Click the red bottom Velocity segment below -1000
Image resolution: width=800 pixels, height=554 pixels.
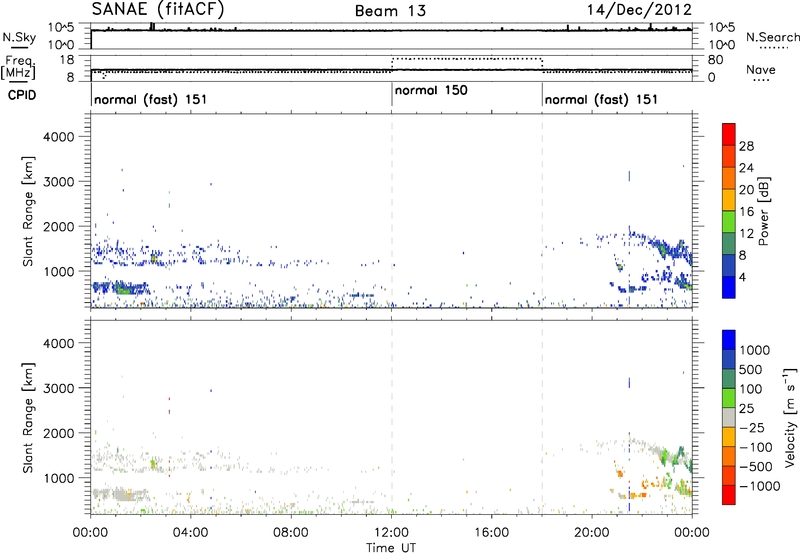click(729, 495)
